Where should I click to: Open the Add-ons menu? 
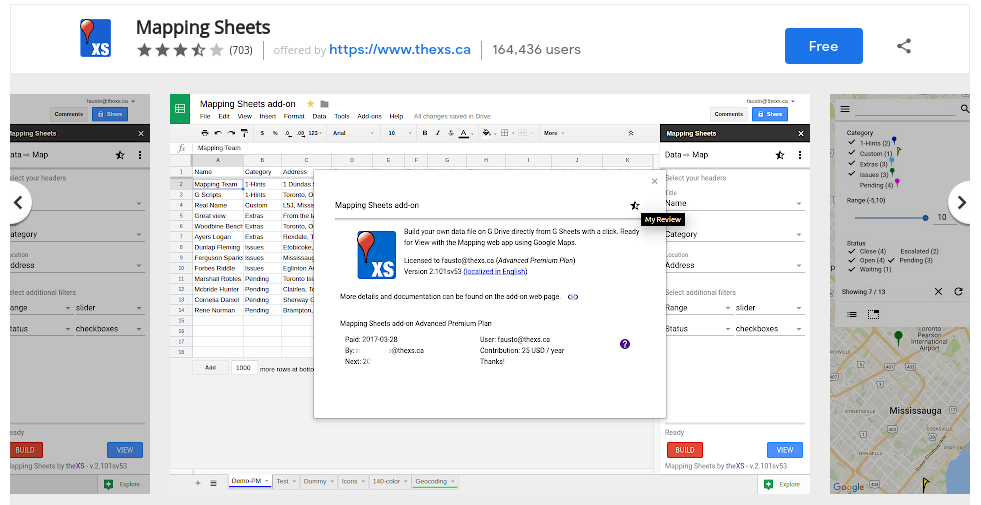tap(369, 116)
